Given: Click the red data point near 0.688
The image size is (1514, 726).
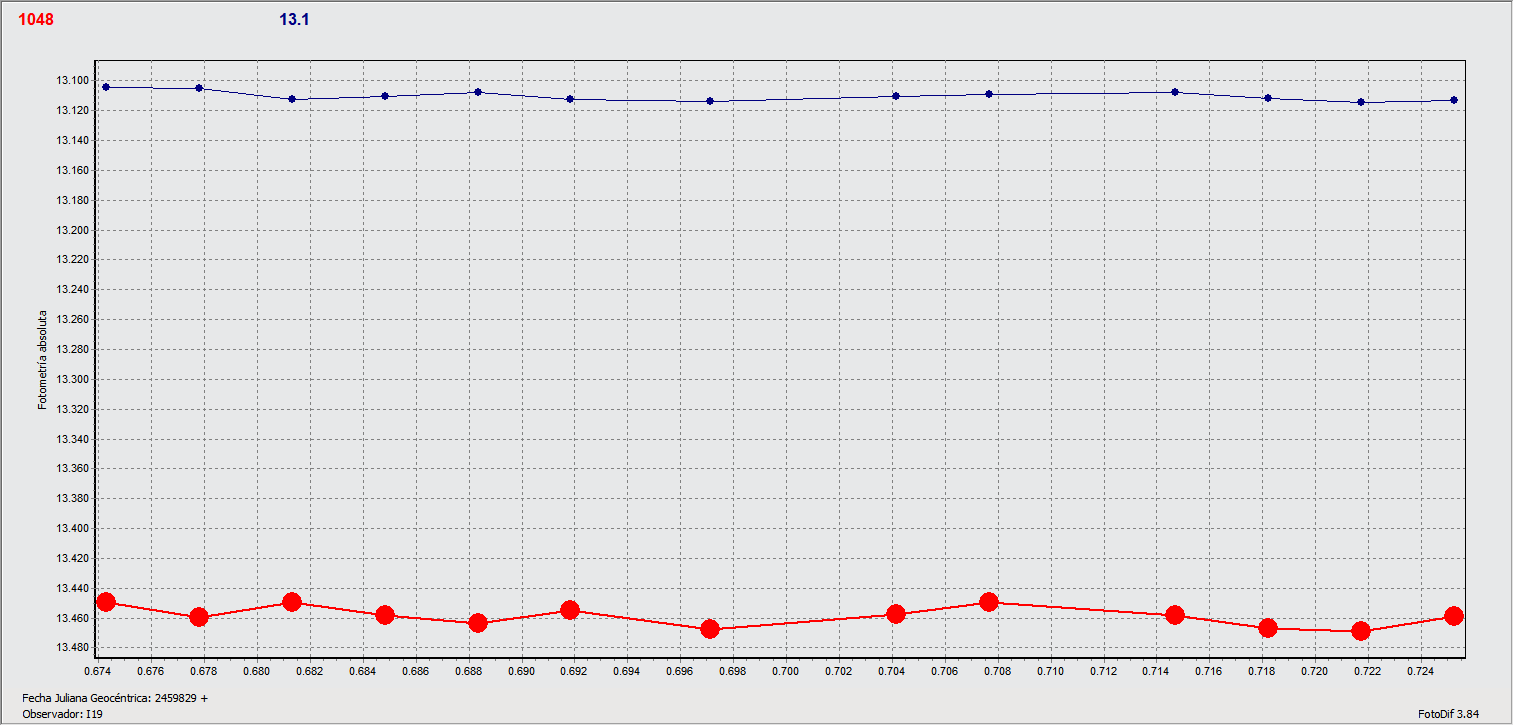Looking at the screenshot, I should pyautogui.click(x=478, y=623).
